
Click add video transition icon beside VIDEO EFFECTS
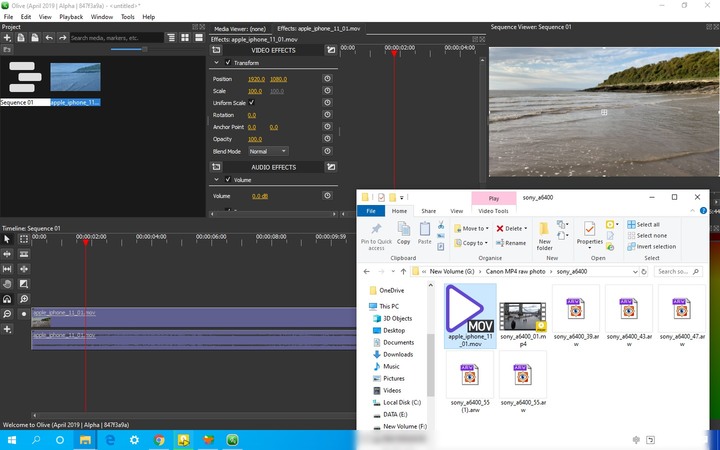[x=331, y=50]
